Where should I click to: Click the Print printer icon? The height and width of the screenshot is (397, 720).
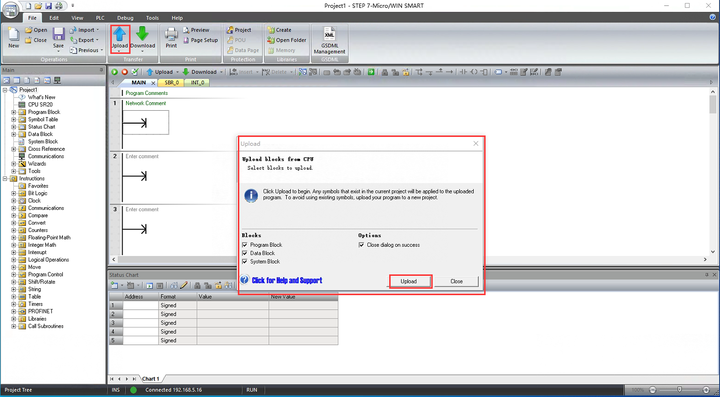pyautogui.click(x=171, y=35)
